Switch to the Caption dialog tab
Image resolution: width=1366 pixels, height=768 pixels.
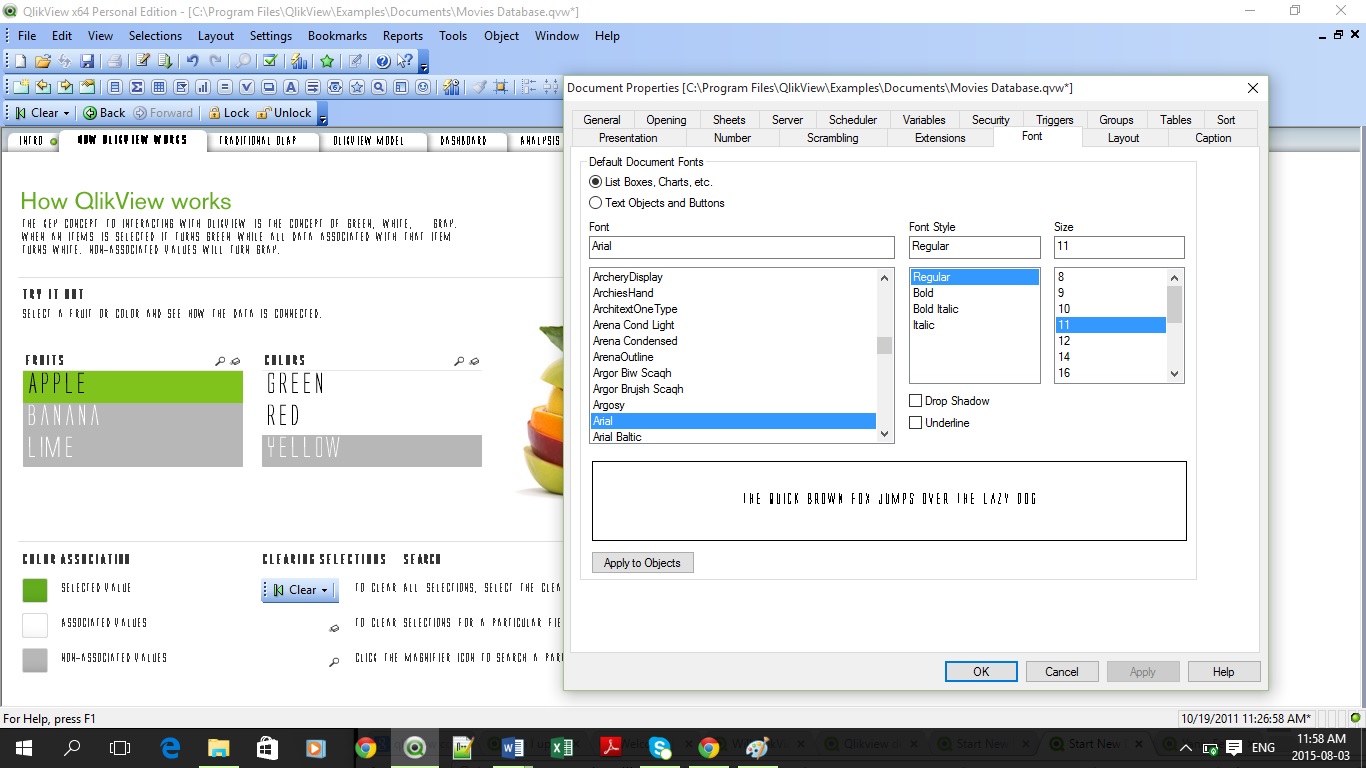click(1213, 138)
